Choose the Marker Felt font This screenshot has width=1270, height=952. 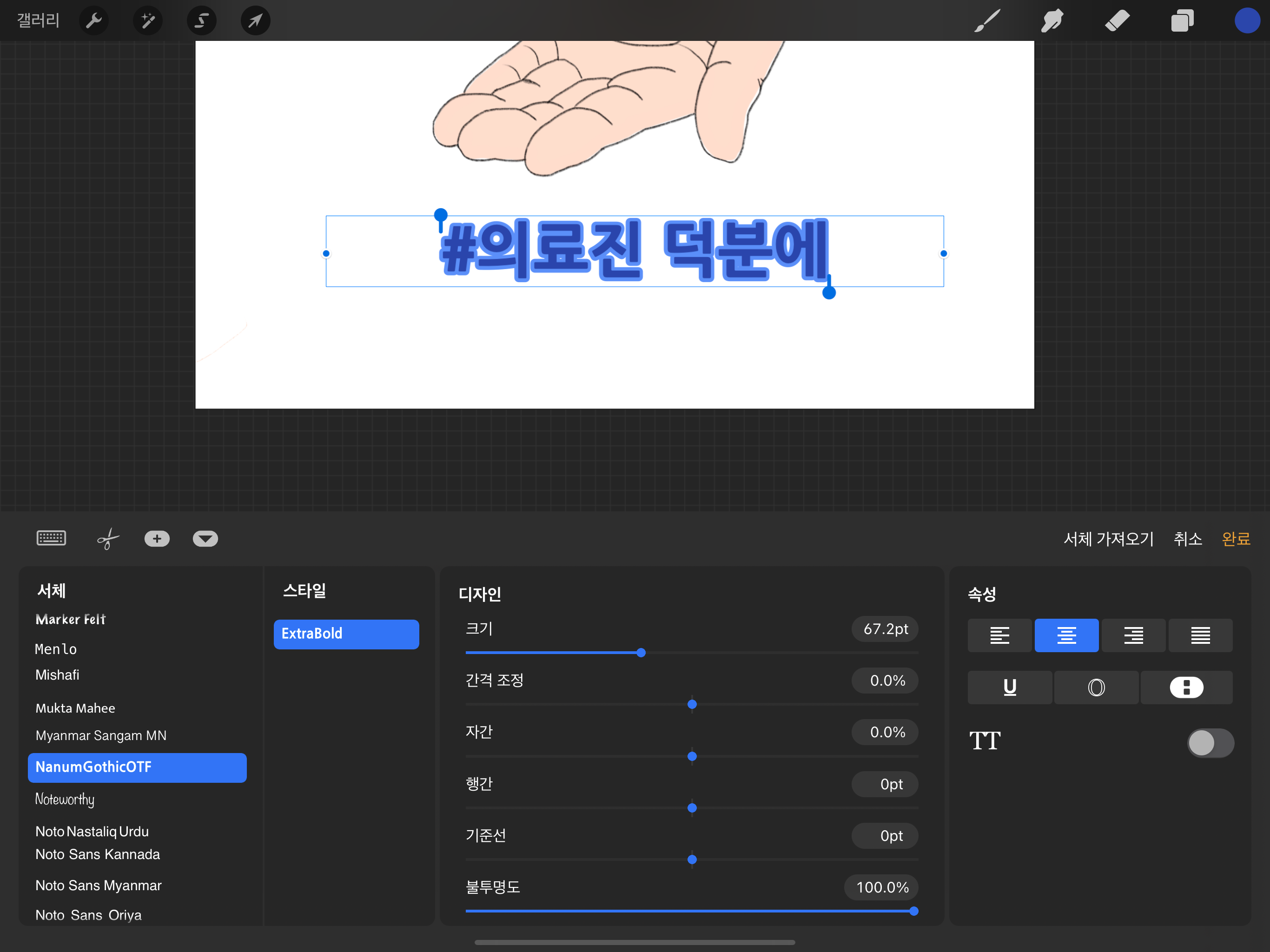click(71, 619)
